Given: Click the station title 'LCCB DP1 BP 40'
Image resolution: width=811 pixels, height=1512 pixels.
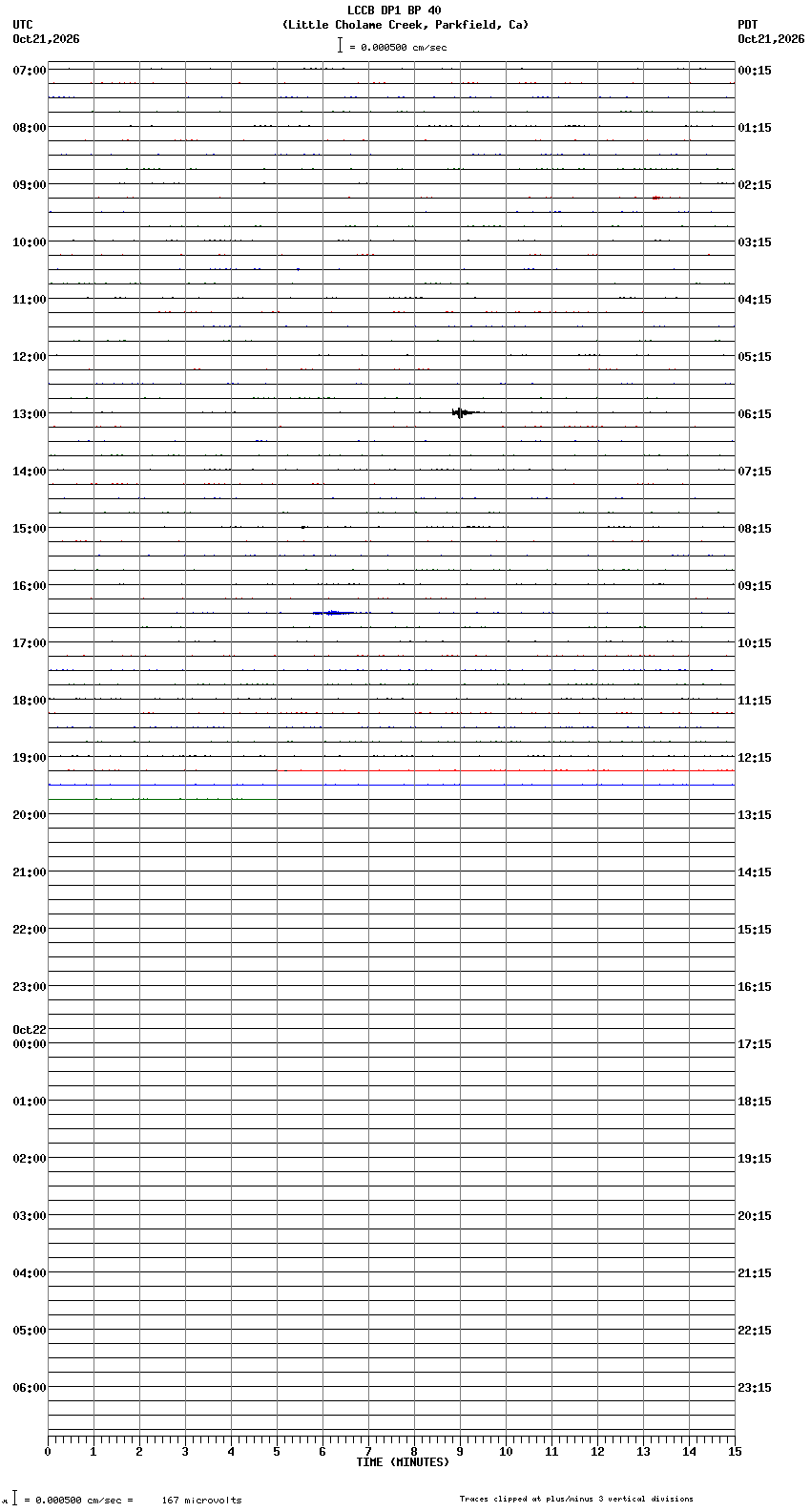Looking at the screenshot, I should click(x=394, y=10).
